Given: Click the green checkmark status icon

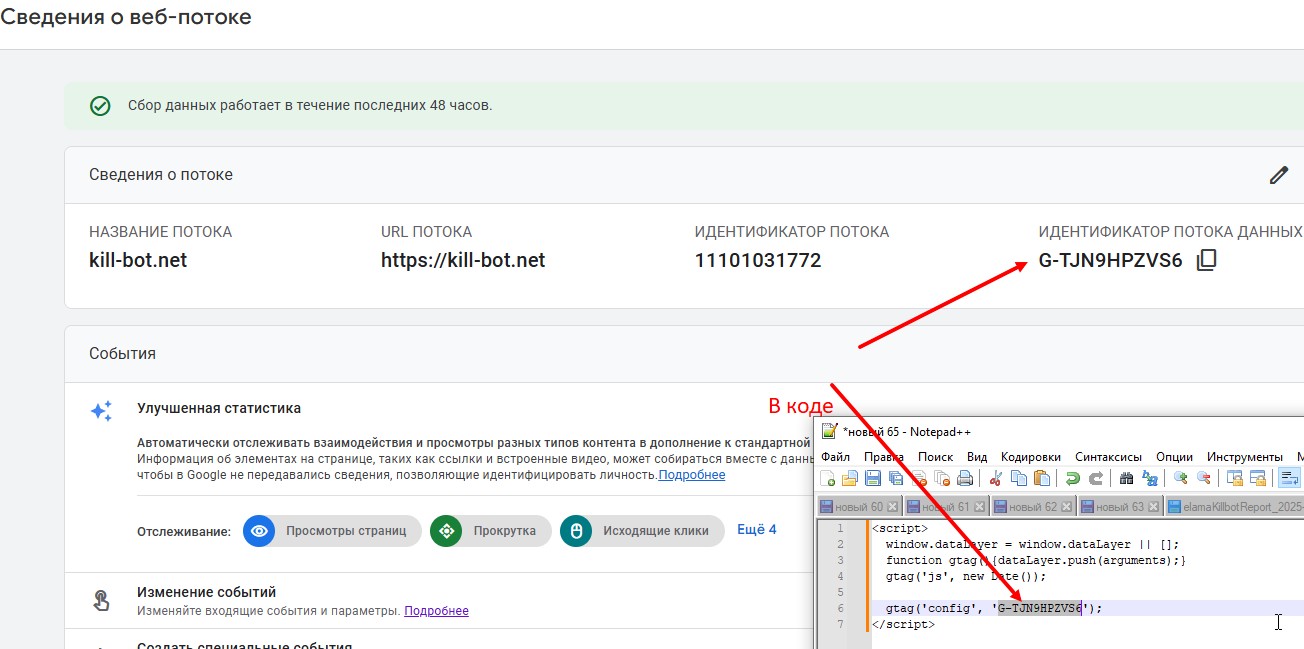Looking at the screenshot, I should (x=100, y=106).
